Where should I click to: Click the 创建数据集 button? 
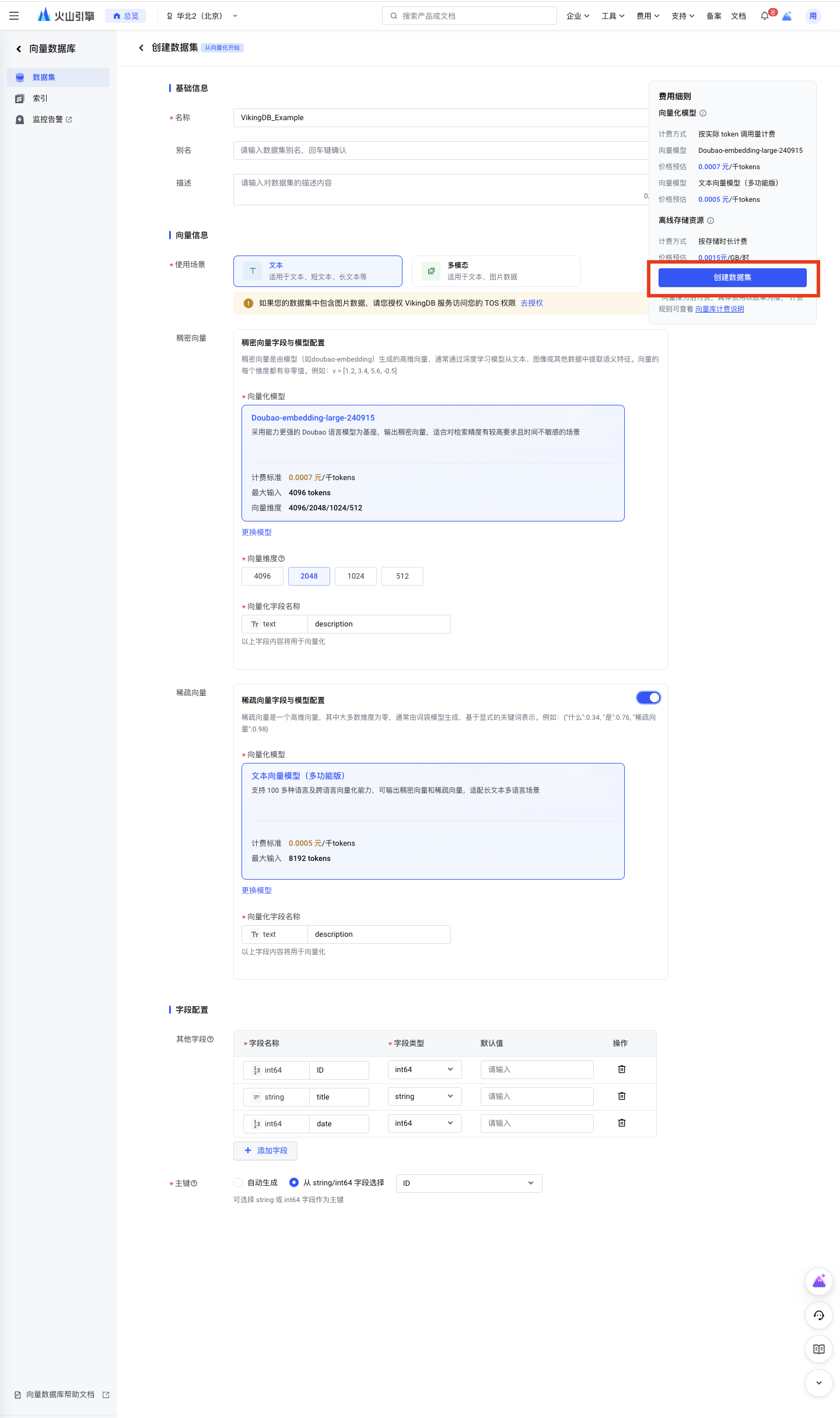pyautogui.click(x=732, y=278)
